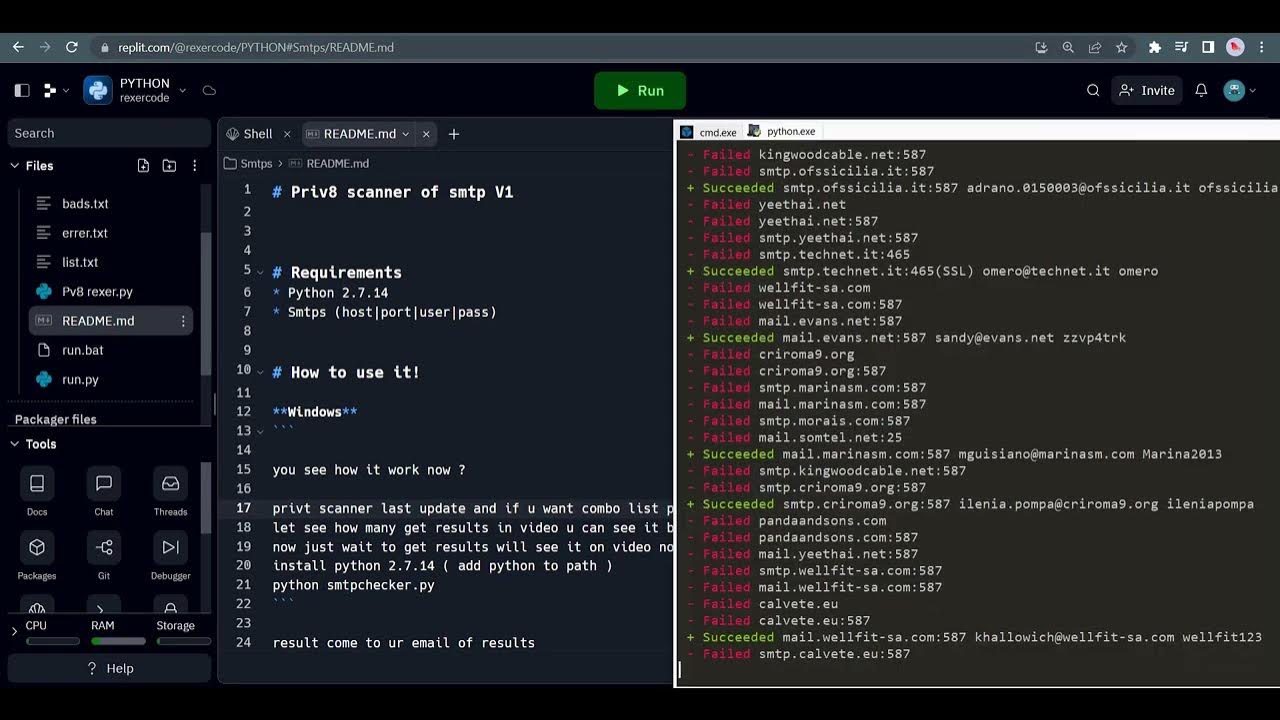Reload the browser page
This screenshot has width=1280, height=720.
(x=72, y=47)
